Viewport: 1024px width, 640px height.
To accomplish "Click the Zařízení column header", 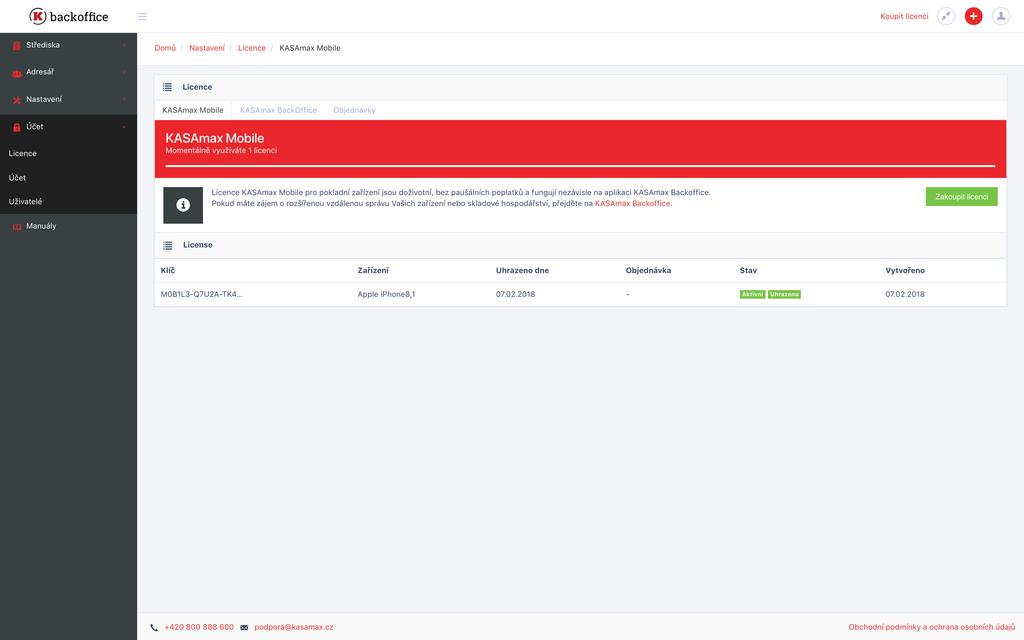I will [x=373, y=270].
